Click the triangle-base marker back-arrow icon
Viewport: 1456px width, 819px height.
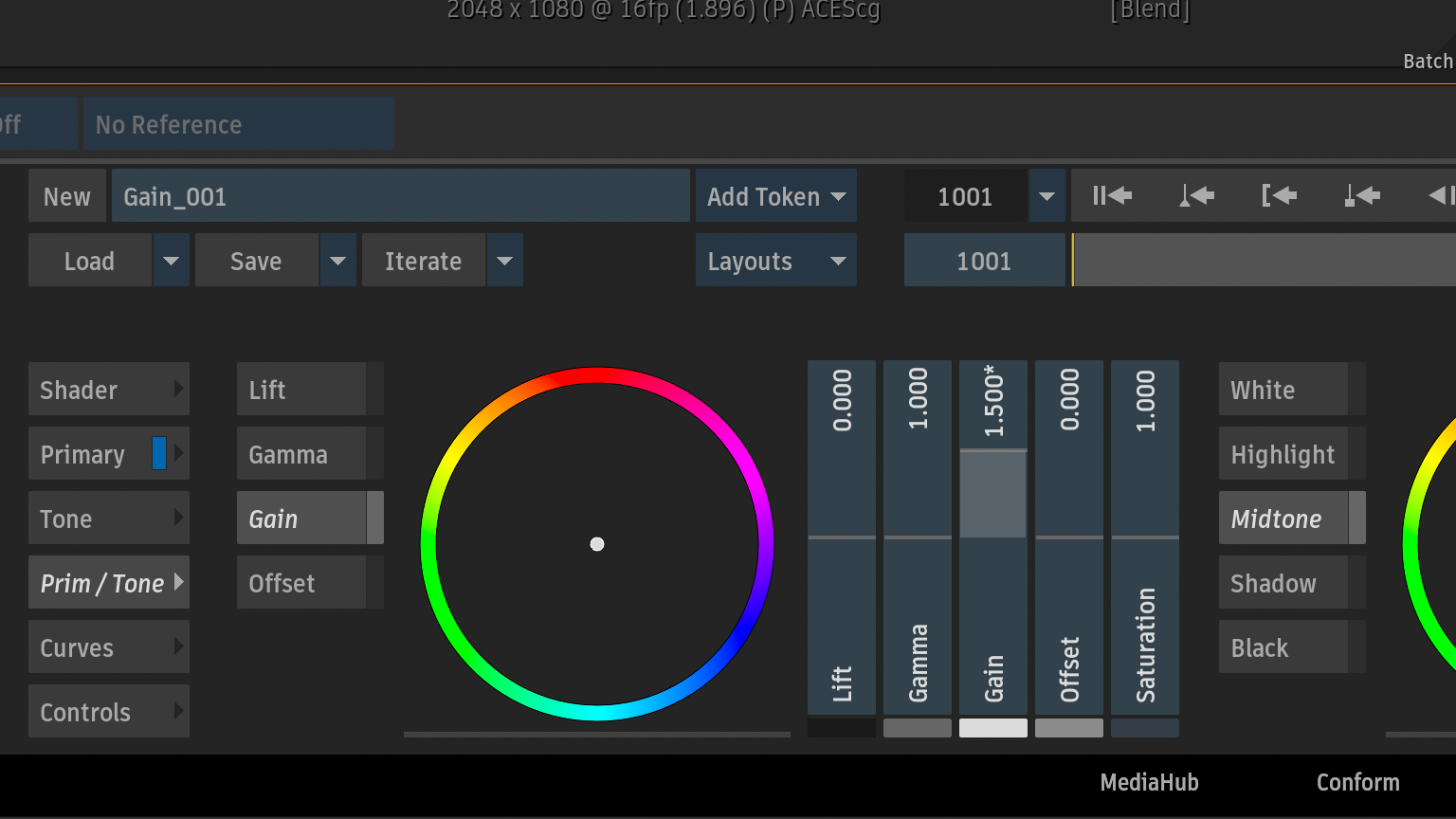[x=1196, y=196]
